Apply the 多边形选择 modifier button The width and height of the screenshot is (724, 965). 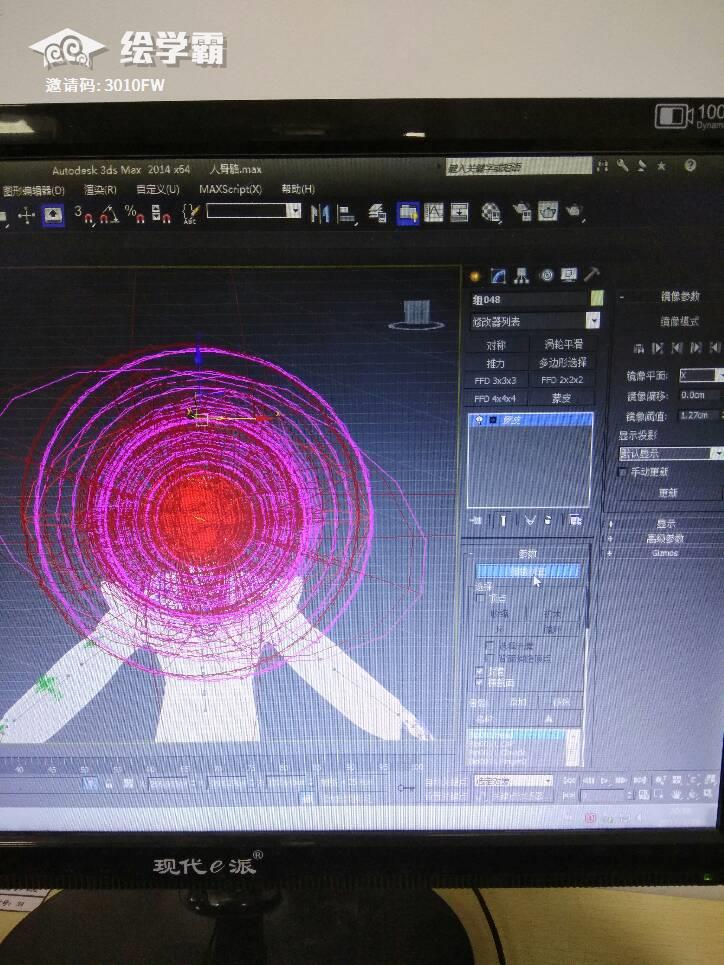pos(563,362)
